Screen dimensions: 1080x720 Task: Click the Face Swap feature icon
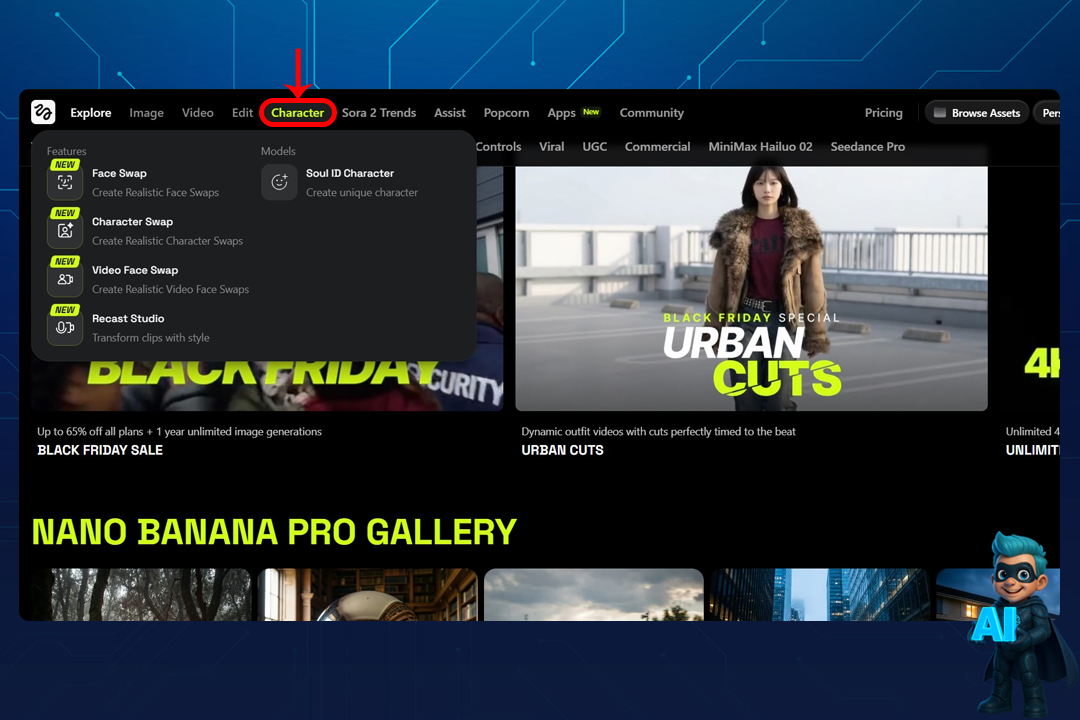click(65, 182)
